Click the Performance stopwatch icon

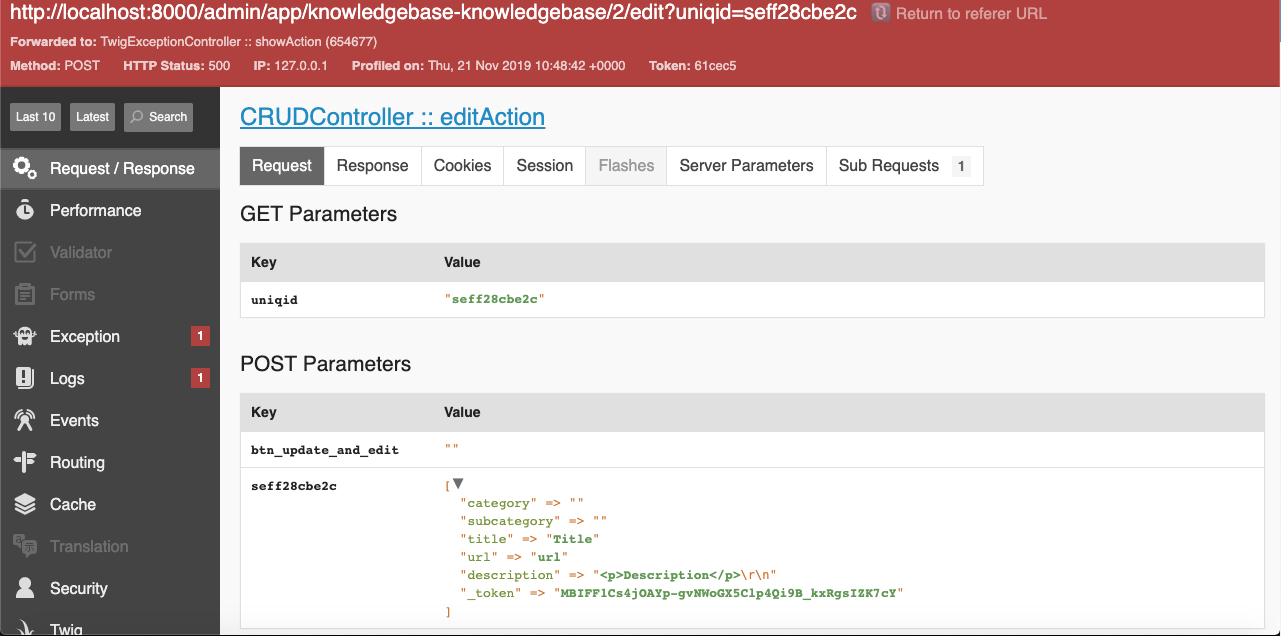pos(25,210)
